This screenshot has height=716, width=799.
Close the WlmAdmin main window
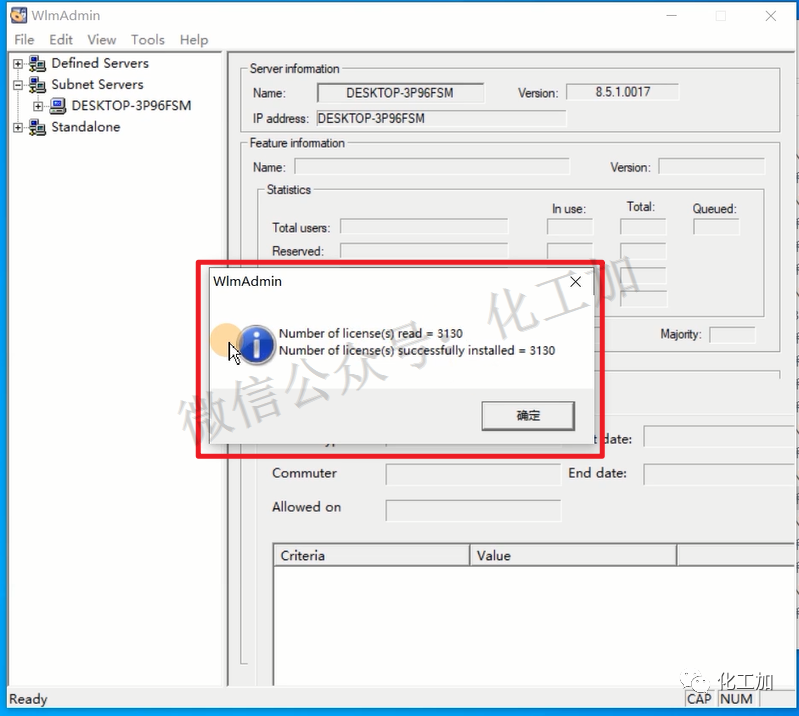[x=770, y=16]
